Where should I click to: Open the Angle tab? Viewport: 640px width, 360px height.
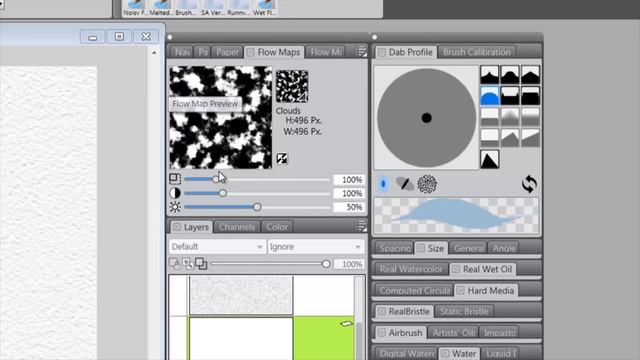pos(504,248)
